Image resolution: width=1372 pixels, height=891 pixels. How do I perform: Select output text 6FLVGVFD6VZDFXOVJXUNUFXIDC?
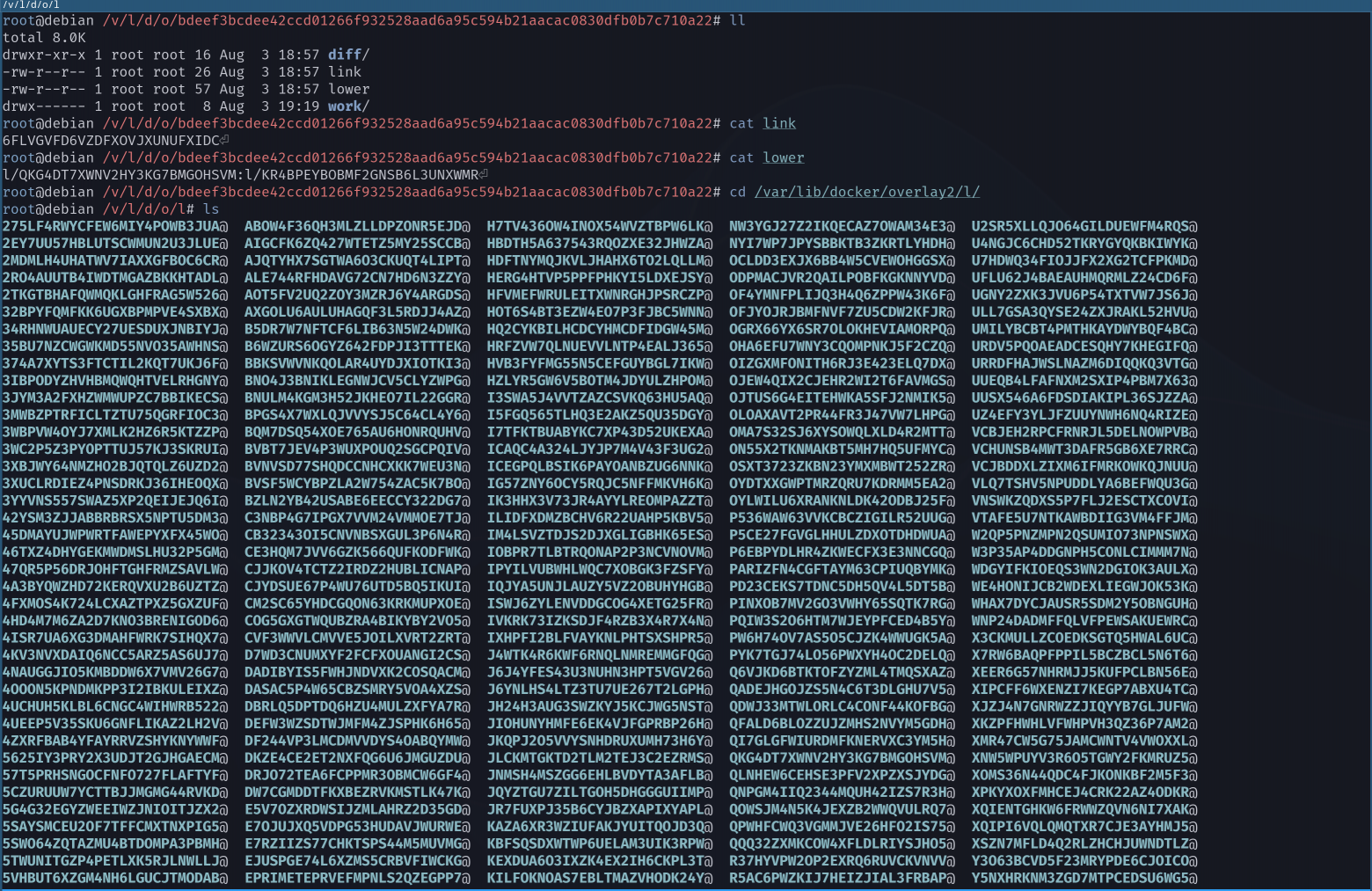(x=111, y=141)
